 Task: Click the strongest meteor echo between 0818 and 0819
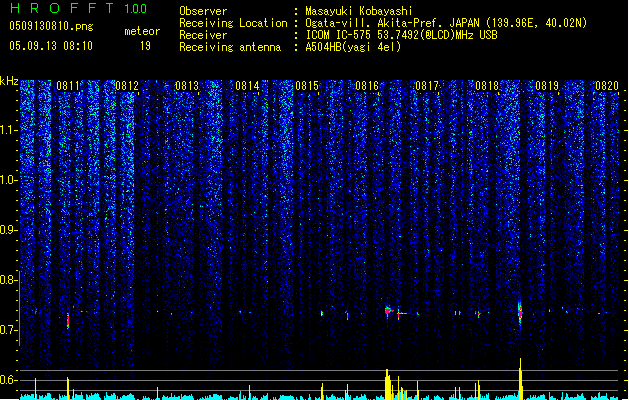click(x=520, y=312)
